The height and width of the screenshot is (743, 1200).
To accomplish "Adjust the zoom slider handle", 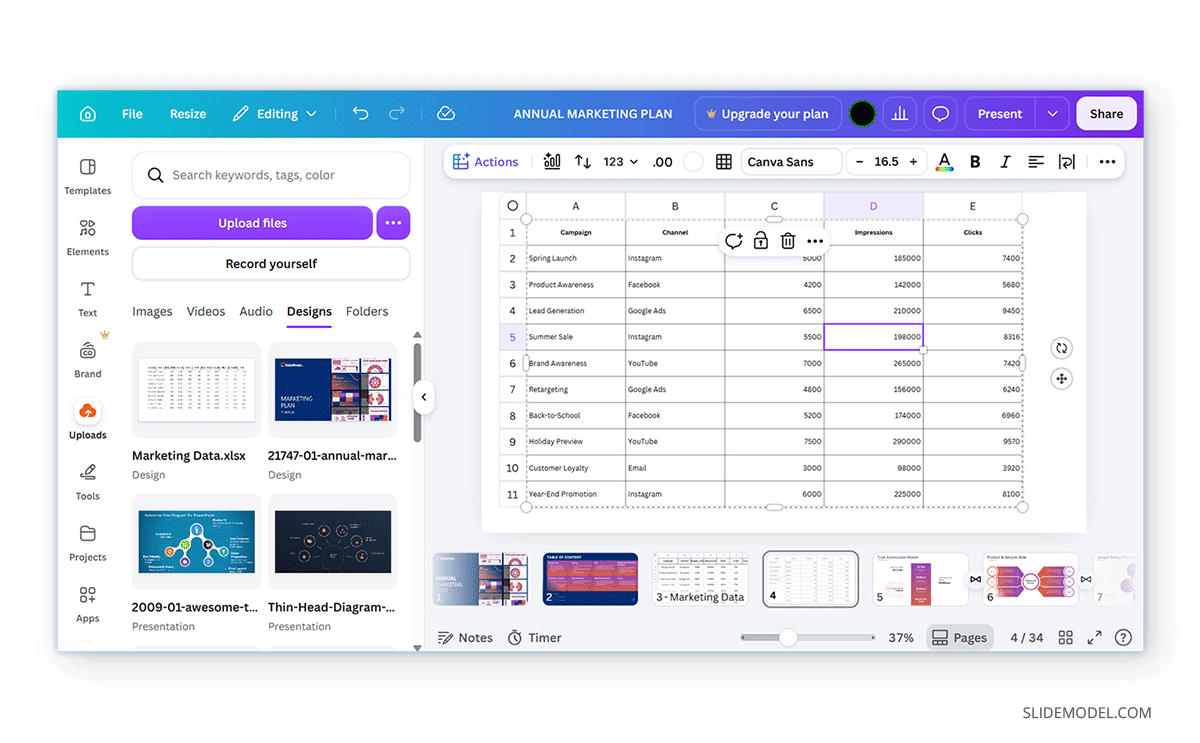I will point(788,638).
